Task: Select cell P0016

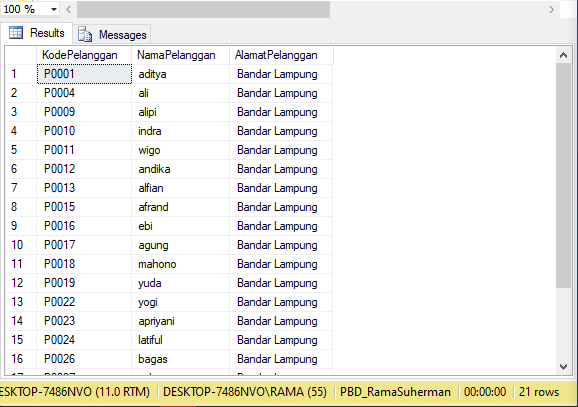Action: pos(84,226)
